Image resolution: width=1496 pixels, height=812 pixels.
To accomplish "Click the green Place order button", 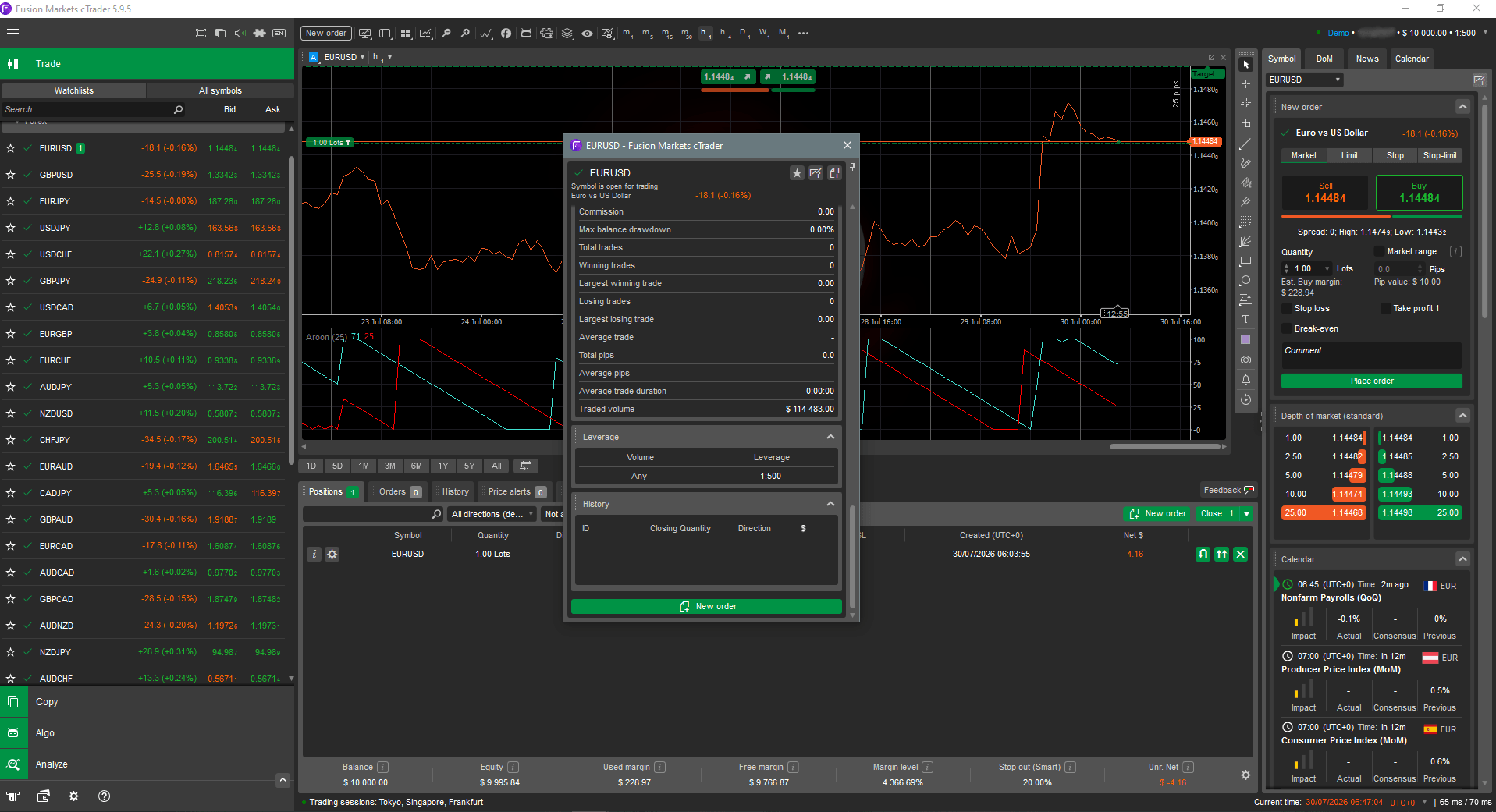I will pos(1371,381).
